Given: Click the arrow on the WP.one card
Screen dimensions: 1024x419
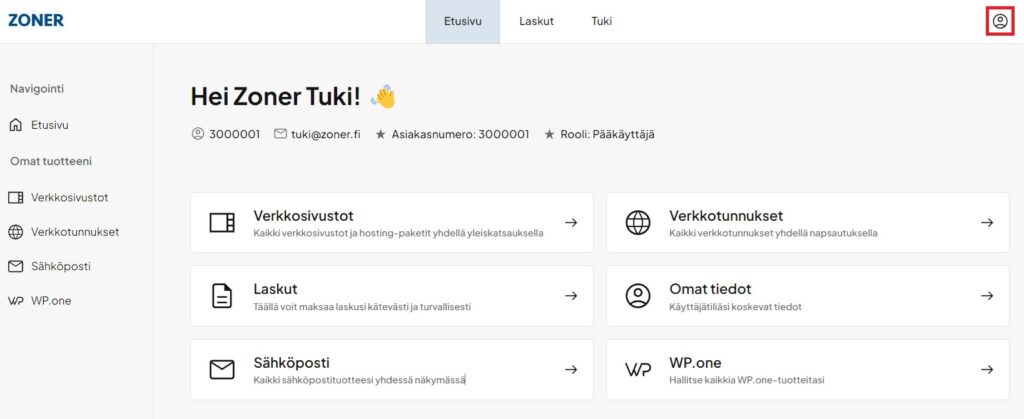Looking at the screenshot, I should click(x=987, y=370).
